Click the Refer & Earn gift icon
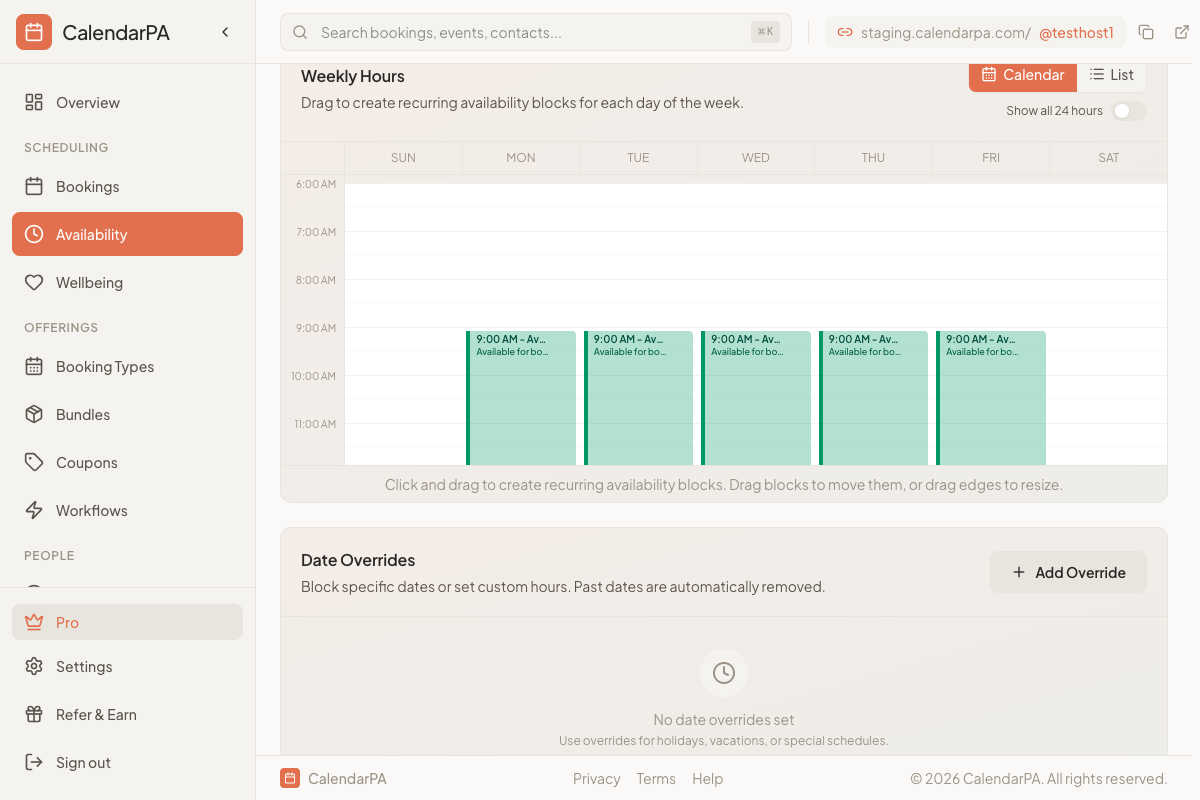 [x=33, y=714]
